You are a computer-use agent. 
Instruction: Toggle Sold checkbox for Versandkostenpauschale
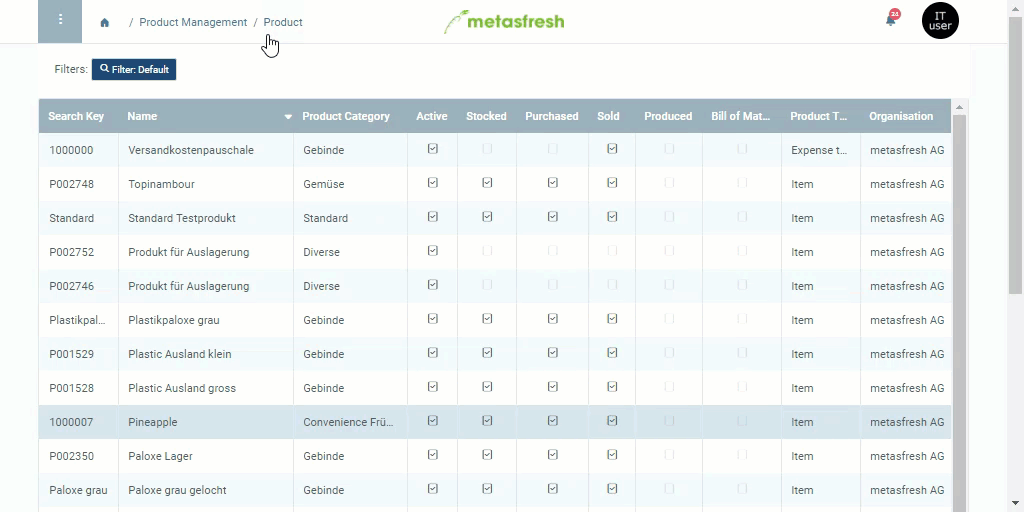tap(612, 149)
